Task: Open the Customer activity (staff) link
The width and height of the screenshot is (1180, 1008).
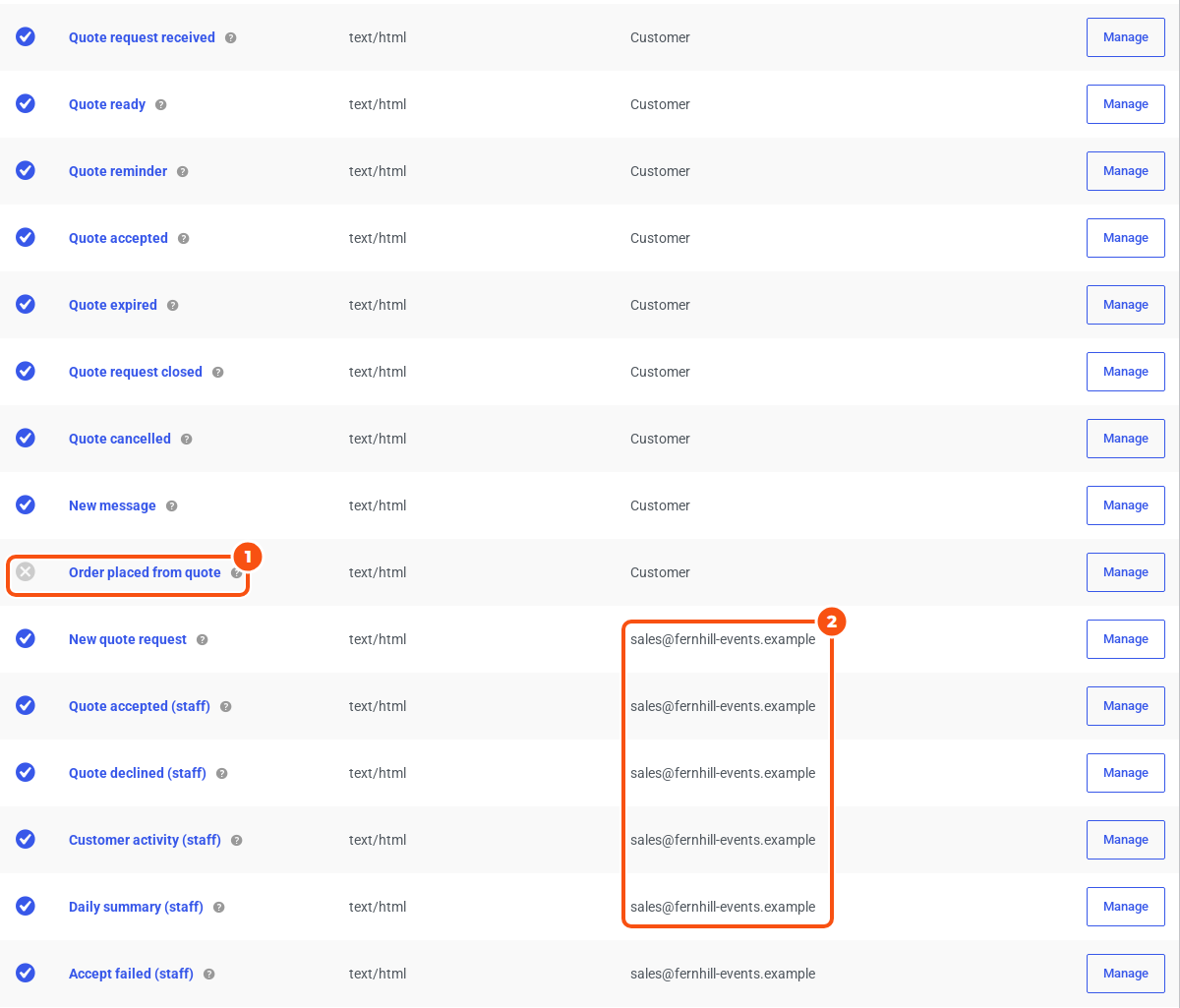Action: click(145, 840)
